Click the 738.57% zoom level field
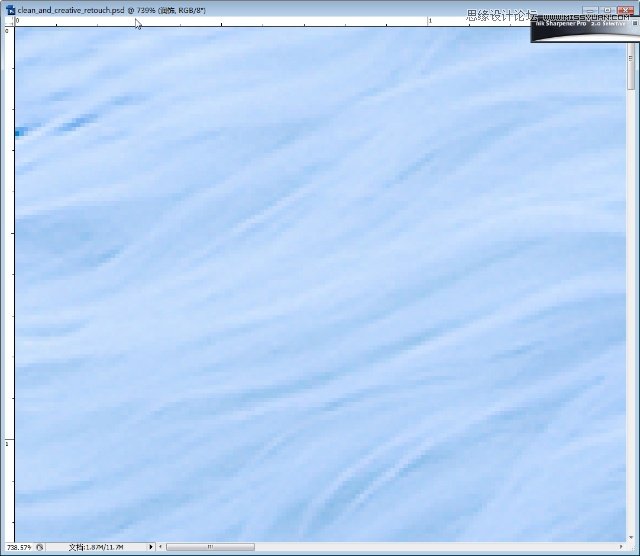 (x=19, y=547)
